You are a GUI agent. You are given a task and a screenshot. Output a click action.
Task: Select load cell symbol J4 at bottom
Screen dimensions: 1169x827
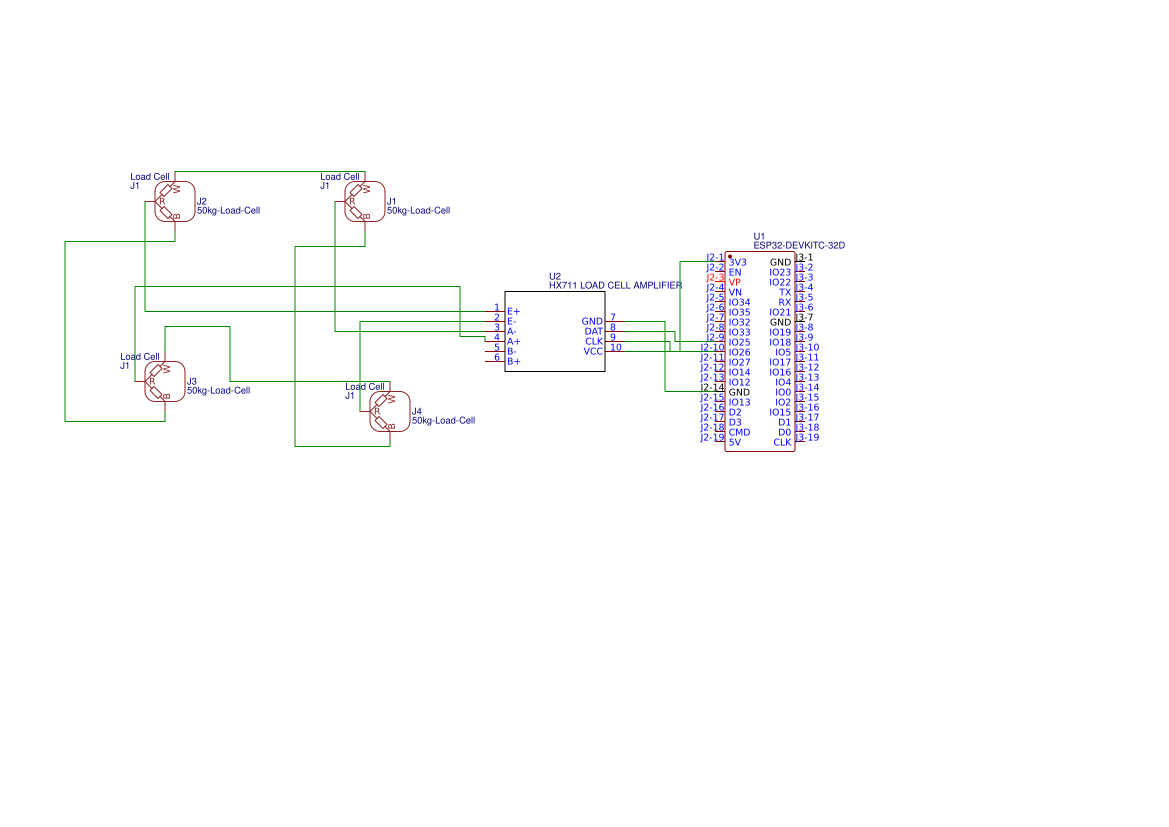tap(388, 410)
